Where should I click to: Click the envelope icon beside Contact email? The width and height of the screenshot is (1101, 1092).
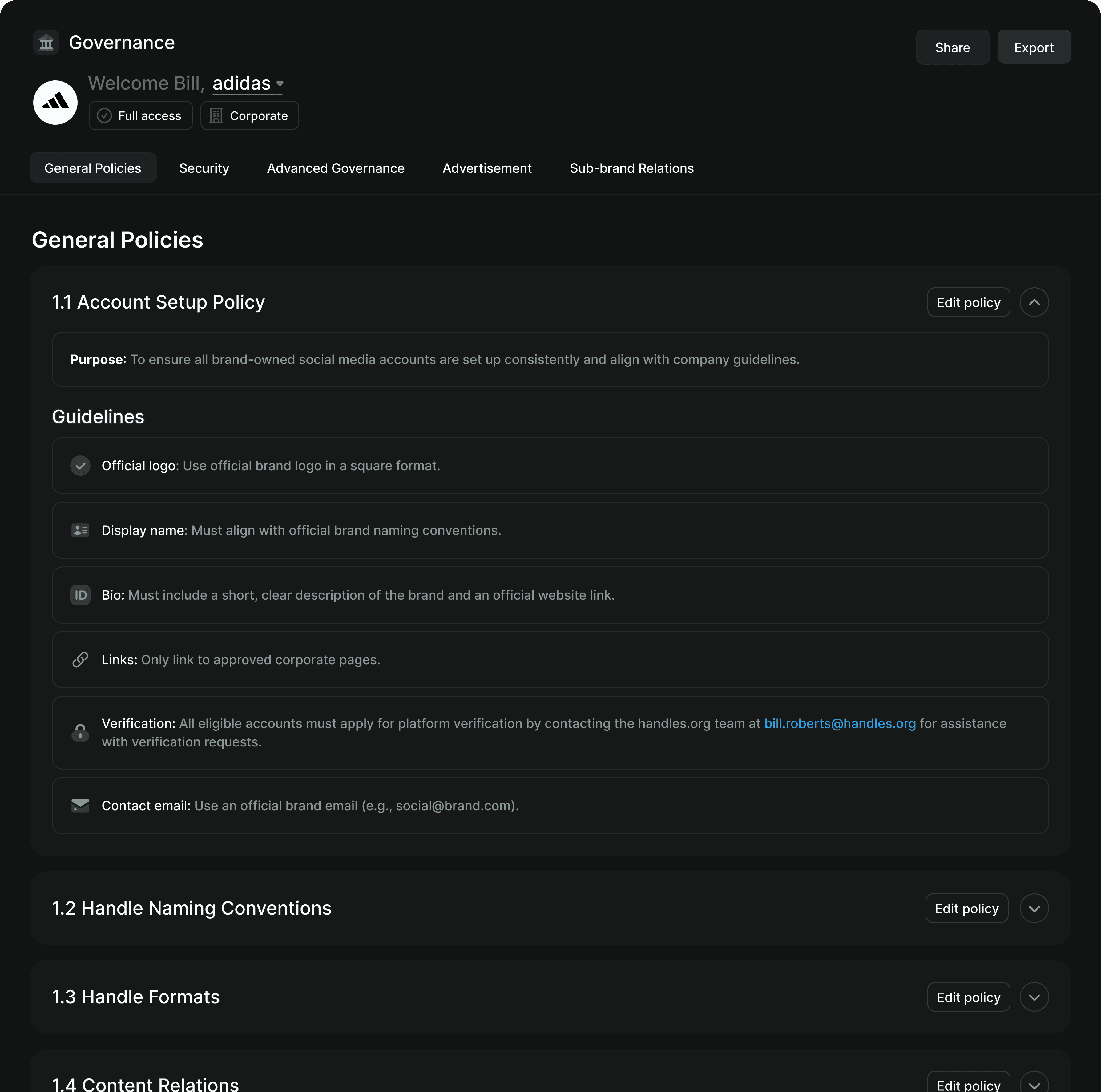(80, 805)
